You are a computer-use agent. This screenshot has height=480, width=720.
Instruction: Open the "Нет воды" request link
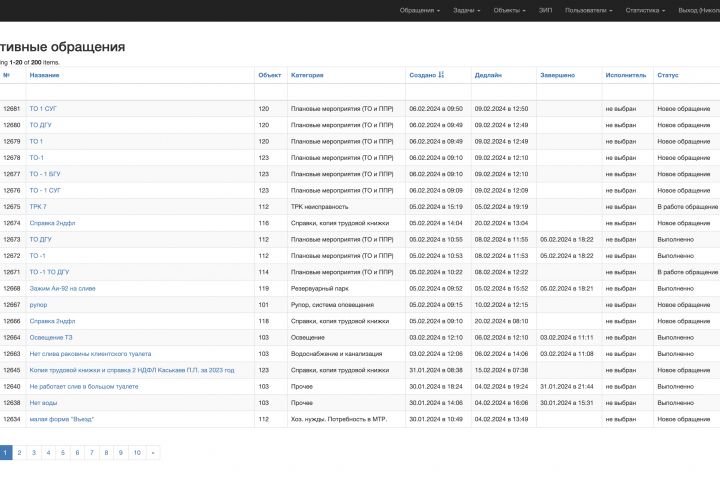pos(44,403)
